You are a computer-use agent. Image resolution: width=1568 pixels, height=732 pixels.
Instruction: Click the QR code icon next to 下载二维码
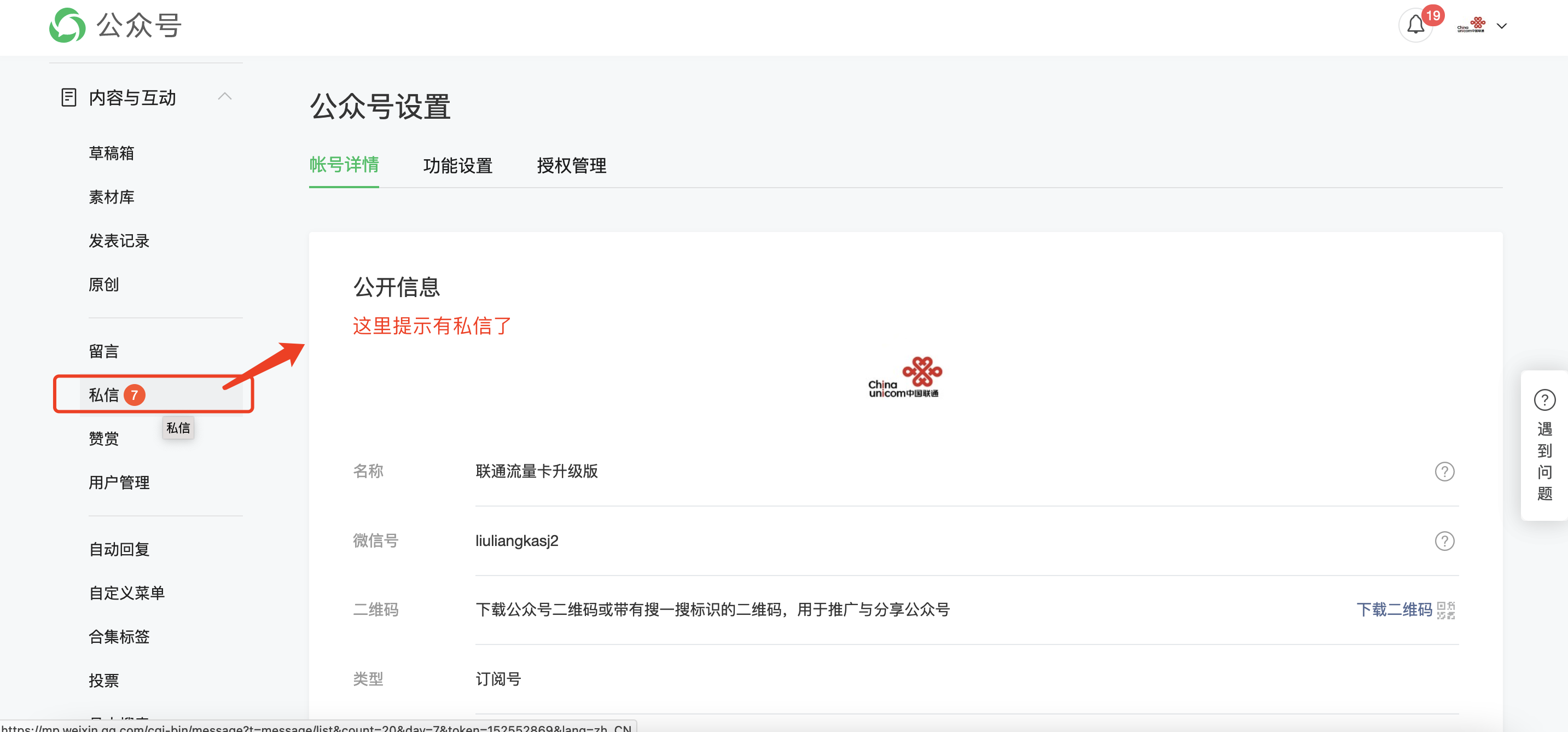[1445, 609]
